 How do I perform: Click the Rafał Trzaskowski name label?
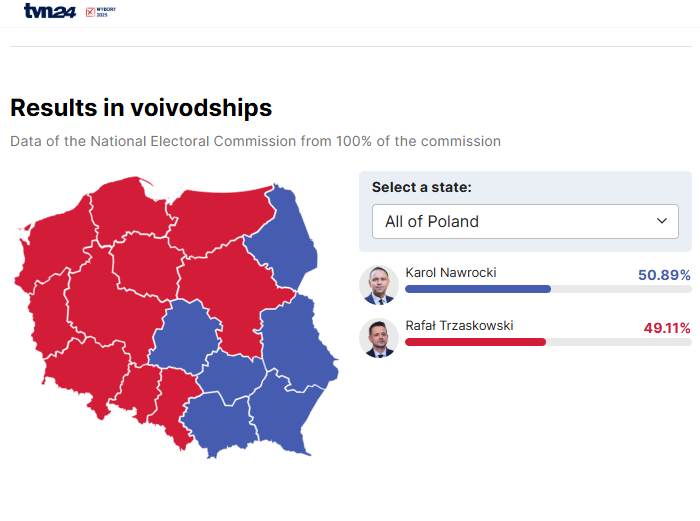click(x=459, y=325)
